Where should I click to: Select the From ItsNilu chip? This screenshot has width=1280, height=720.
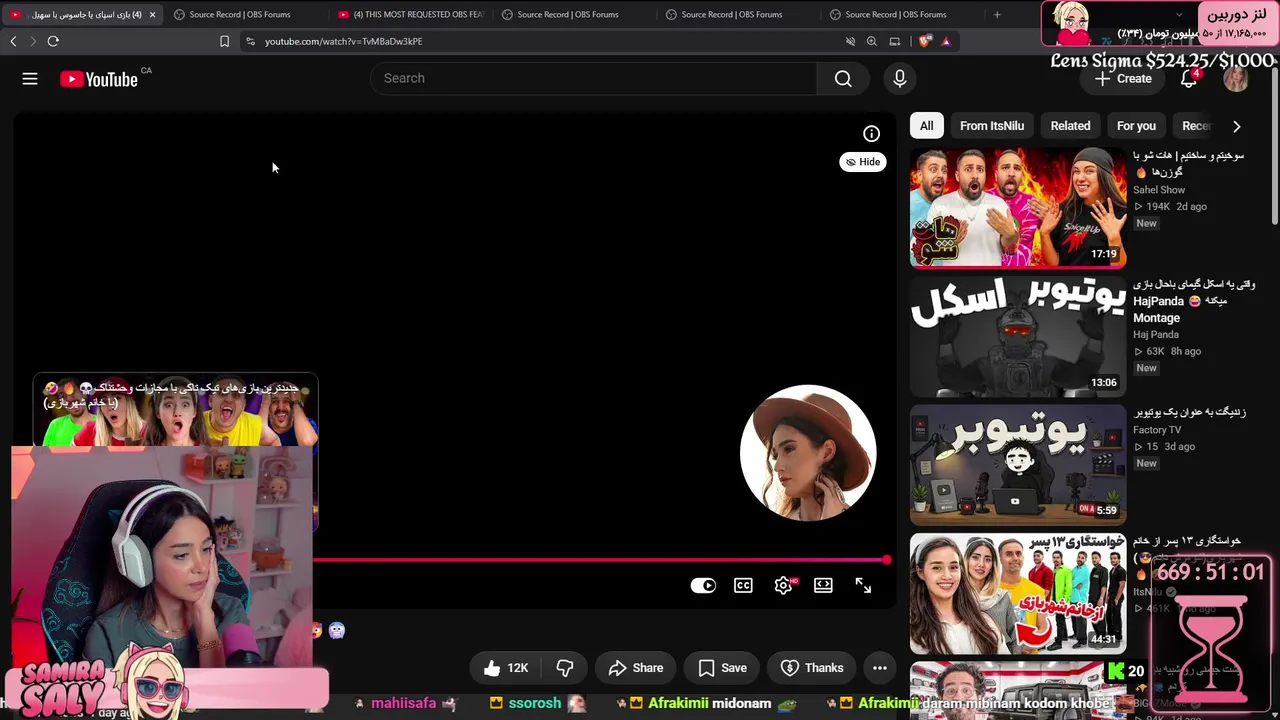(x=992, y=126)
